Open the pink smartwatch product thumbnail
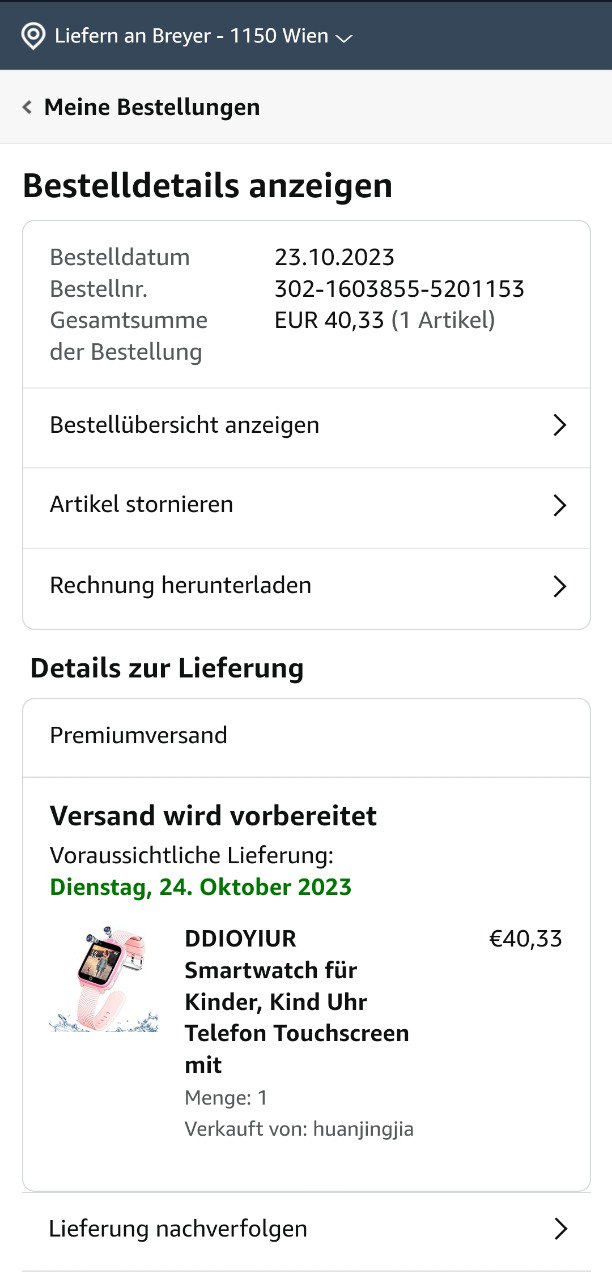The height and width of the screenshot is (1279, 612). [104, 980]
